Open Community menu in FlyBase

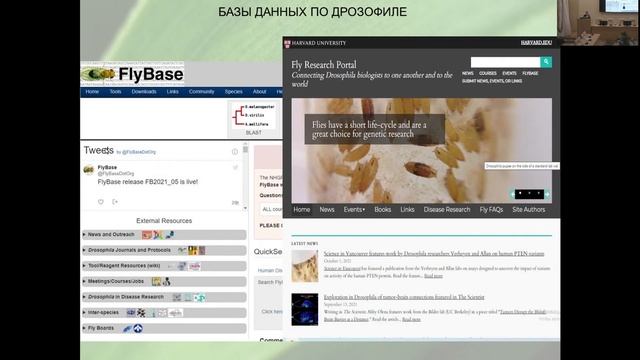(202, 92)
